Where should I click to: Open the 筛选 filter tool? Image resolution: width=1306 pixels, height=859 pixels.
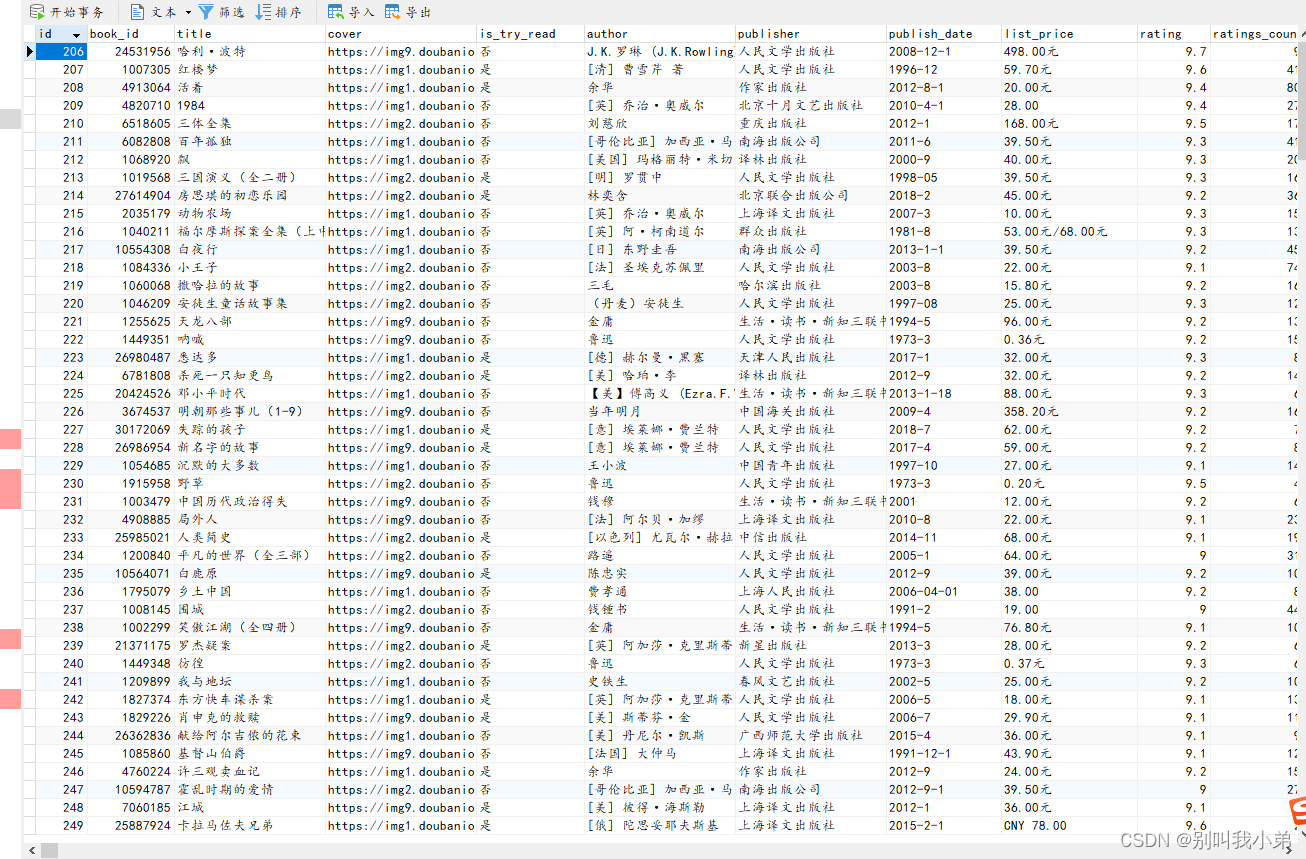pyautogui.click(x=221, y=12)
